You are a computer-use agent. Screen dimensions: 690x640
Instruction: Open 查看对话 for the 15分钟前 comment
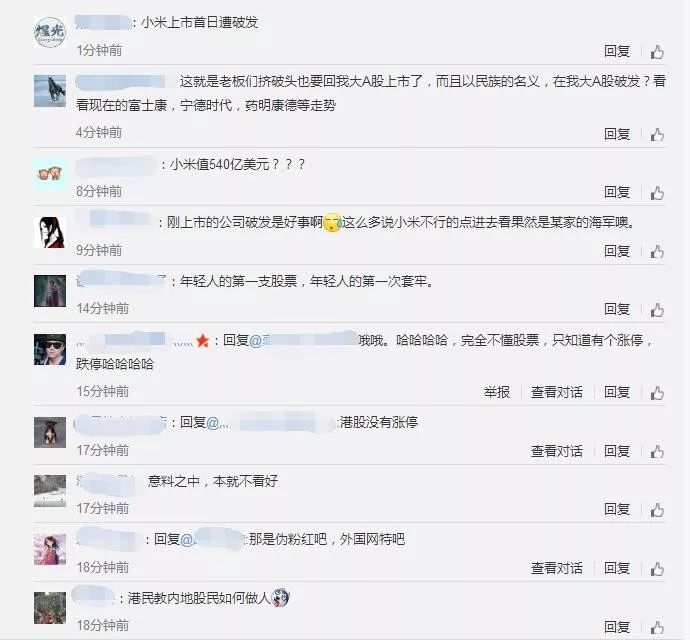[x=557, y=392]
